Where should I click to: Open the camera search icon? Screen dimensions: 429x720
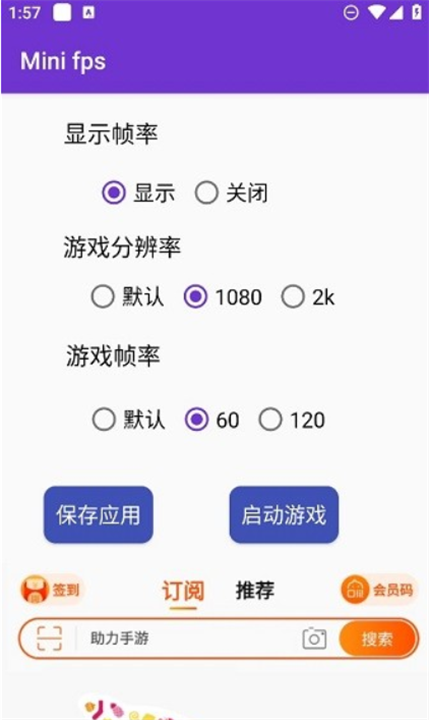(x=314, y=638)
